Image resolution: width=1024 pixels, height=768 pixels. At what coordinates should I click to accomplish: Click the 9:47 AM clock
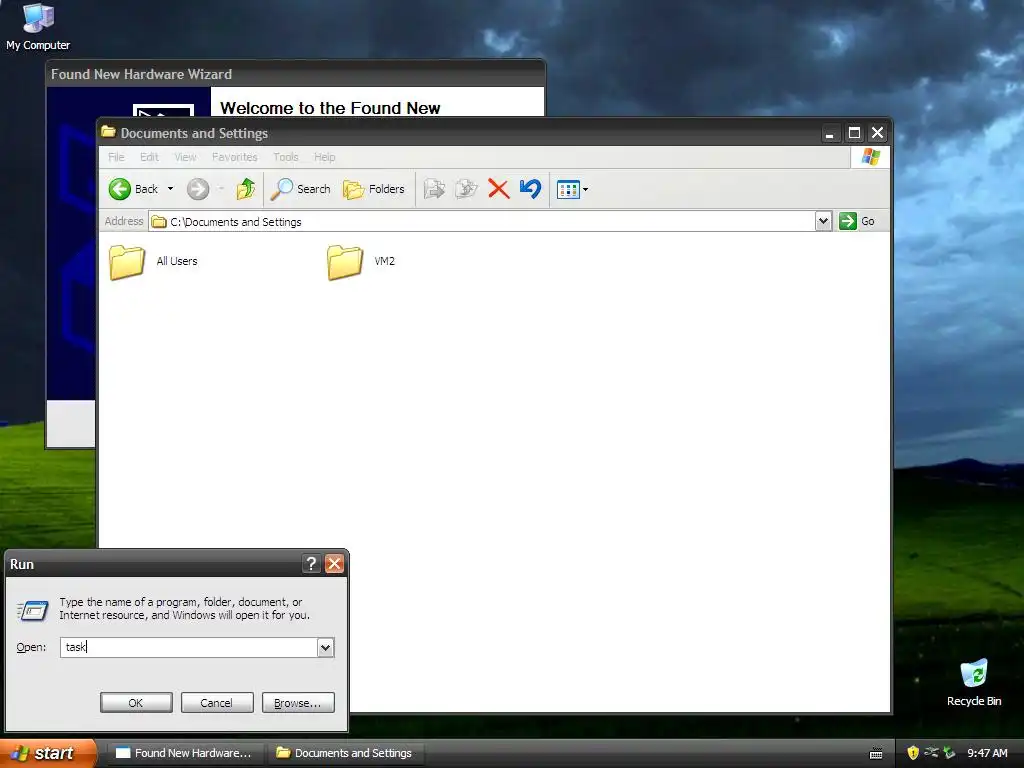click(987, 753)
